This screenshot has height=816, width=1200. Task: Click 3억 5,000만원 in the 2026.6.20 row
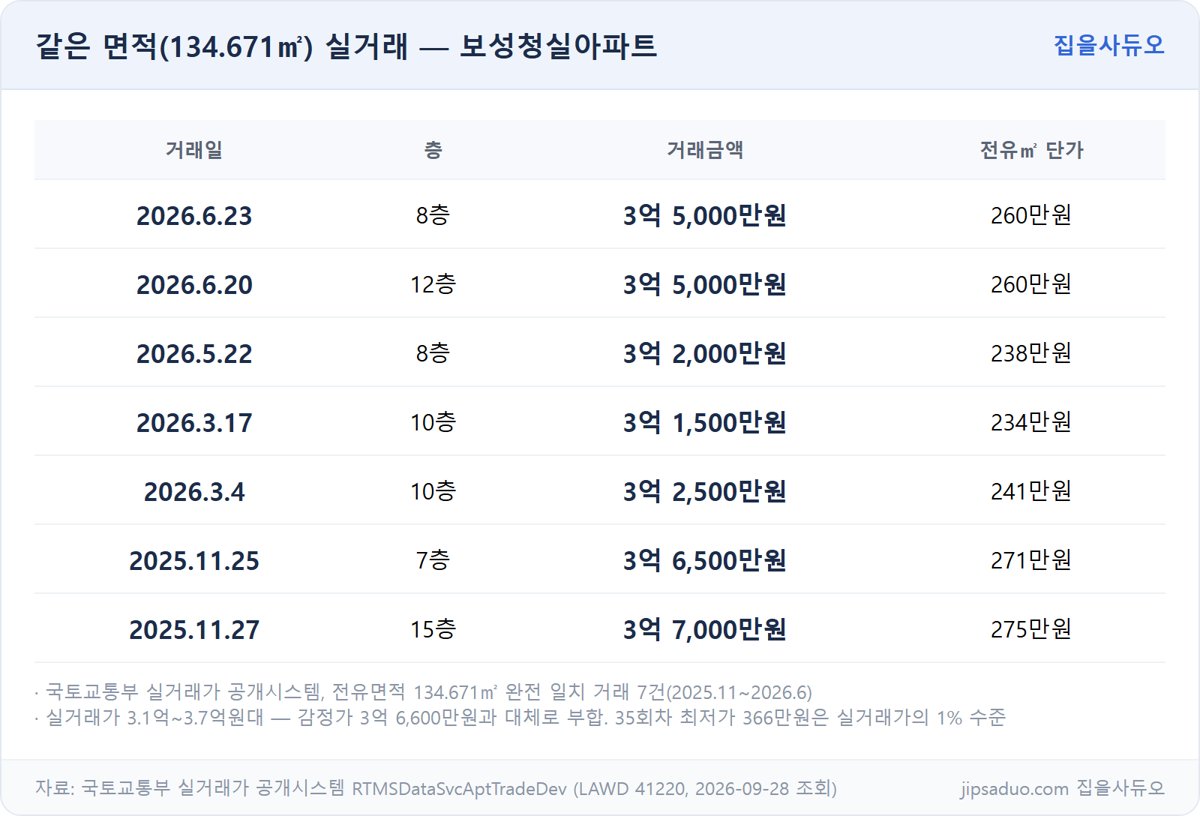pyautogui.click(x=705, y=285)
